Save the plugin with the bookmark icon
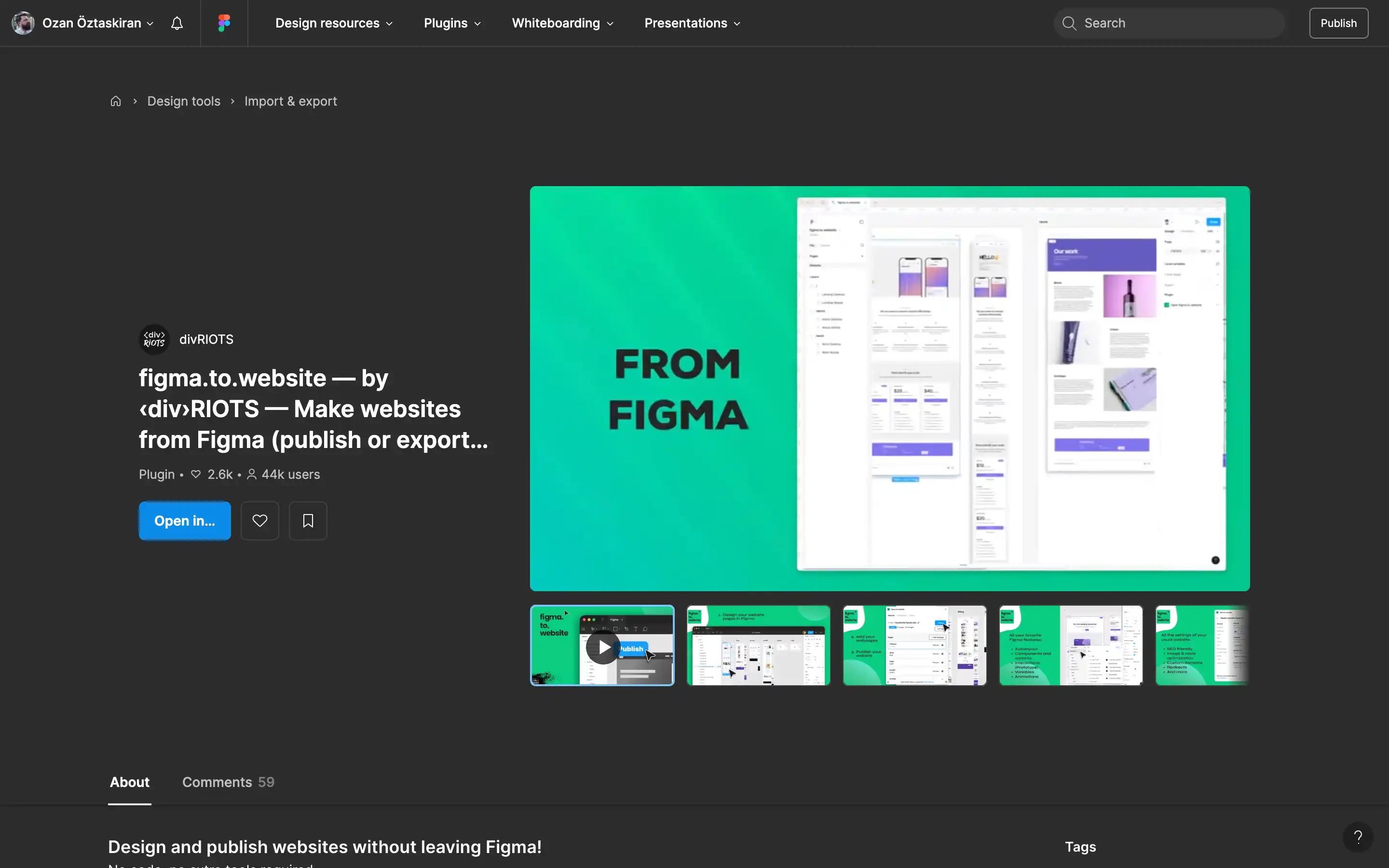 click(308, 520)
